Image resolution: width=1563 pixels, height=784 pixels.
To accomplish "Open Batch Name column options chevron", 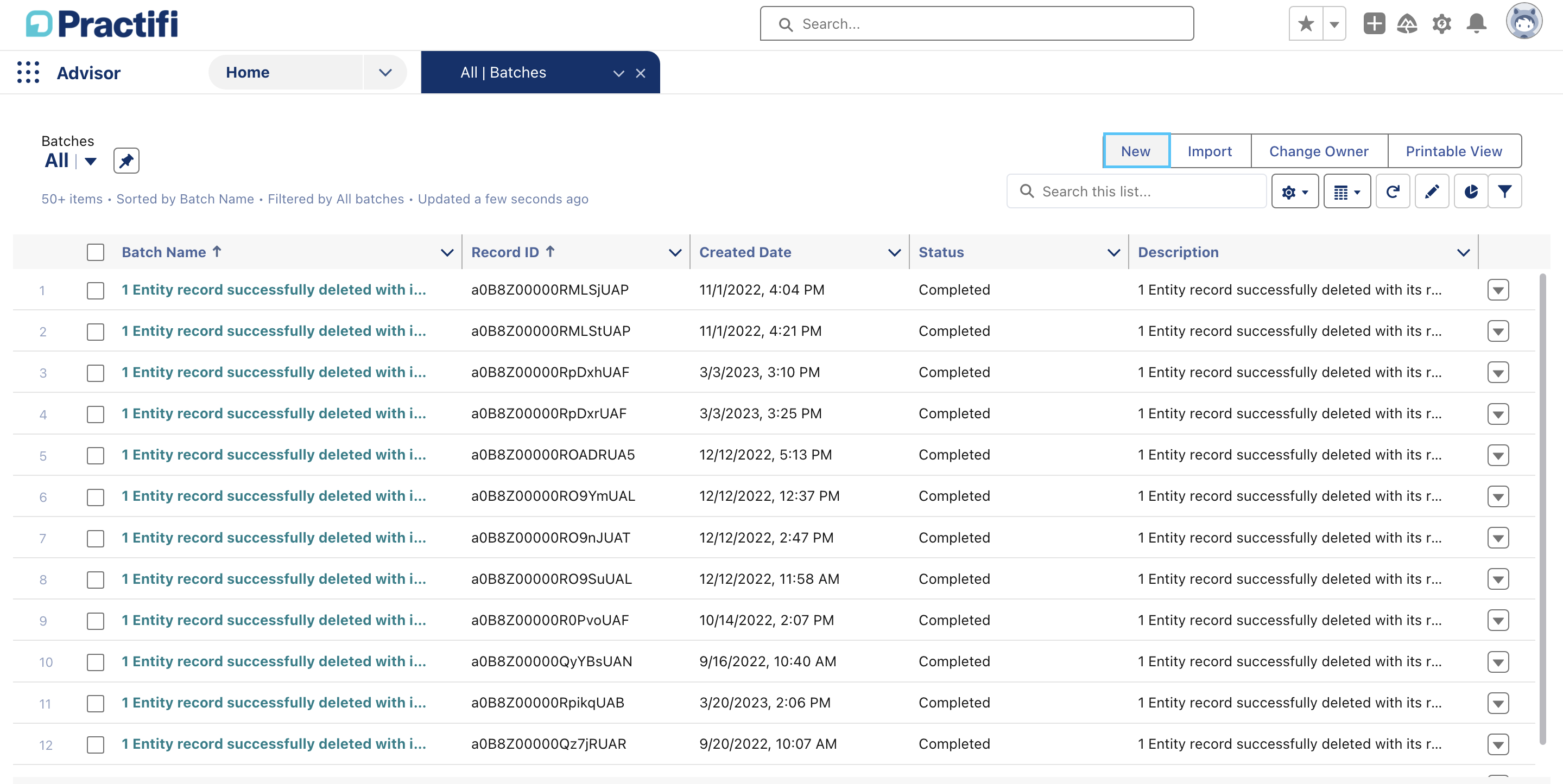I will click(447, 252).
